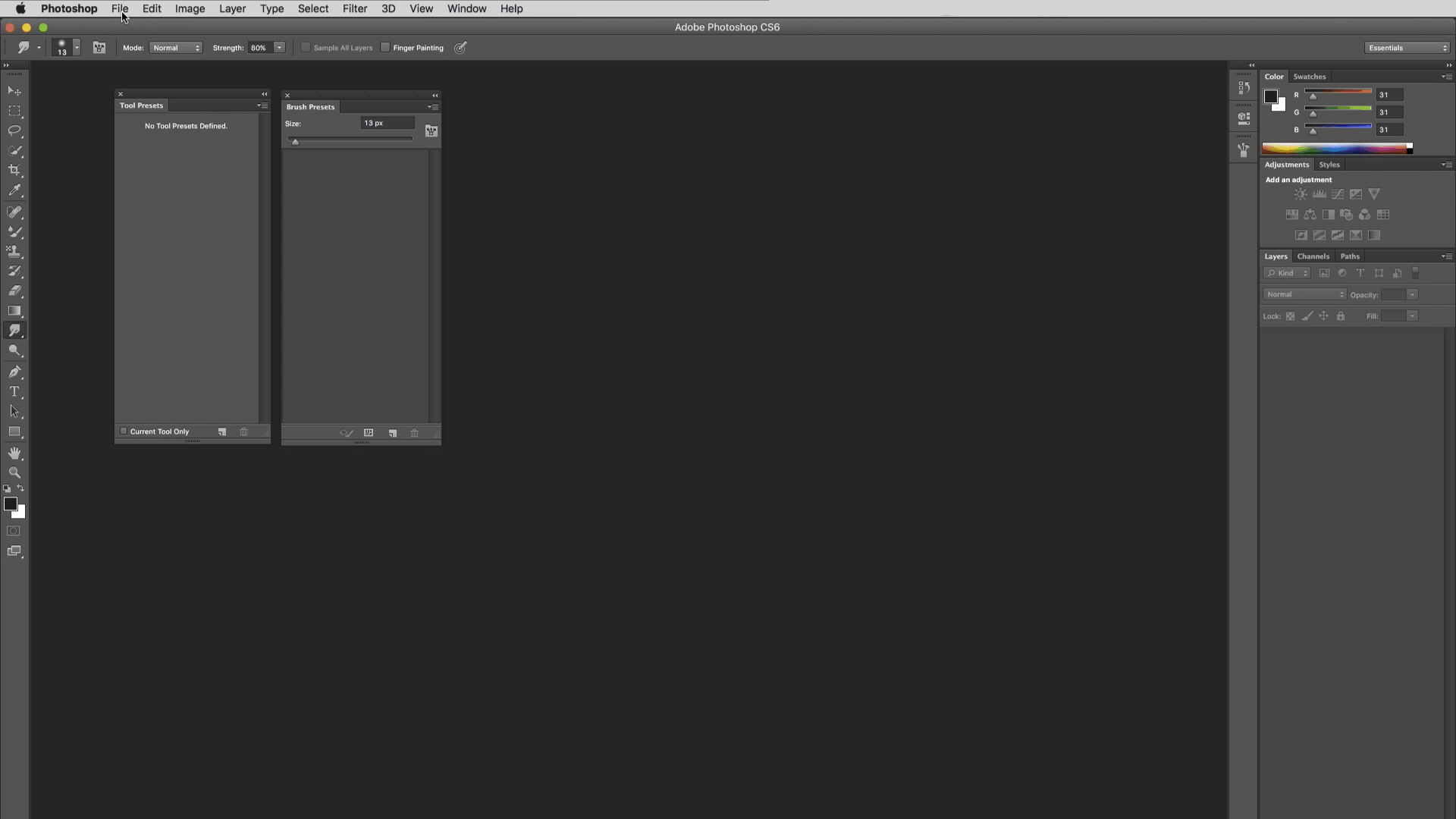Switch to the Channels tab
The height and width of the screenshot is (819, 1456).
click(x=1313, y=256)
